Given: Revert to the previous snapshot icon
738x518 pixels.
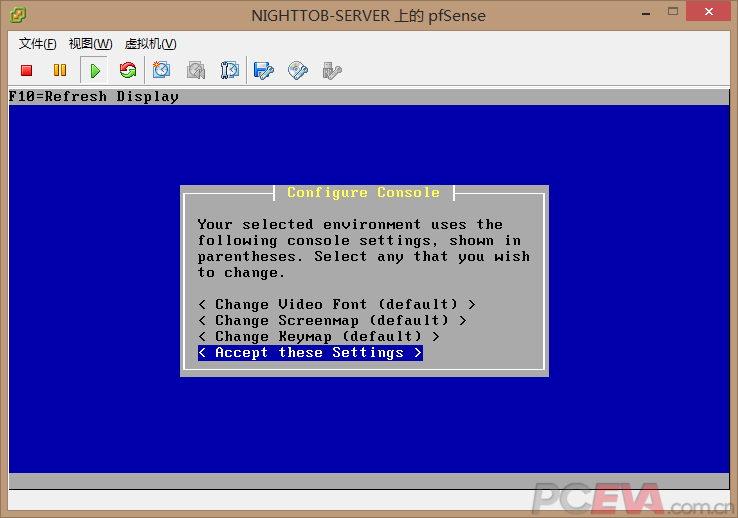Looking at the screenshot, I should click(x=196, y=70).
